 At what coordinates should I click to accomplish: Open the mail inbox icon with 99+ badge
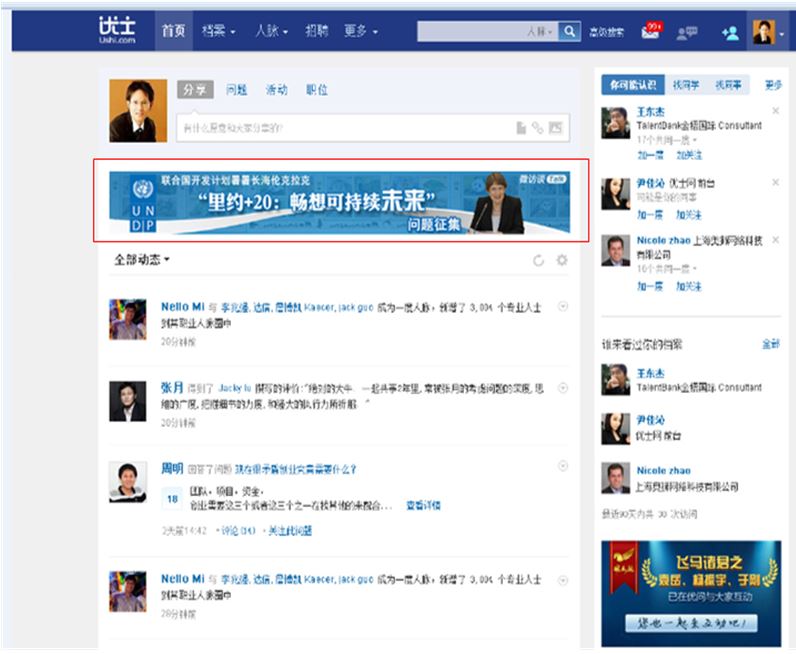[651, 32]
